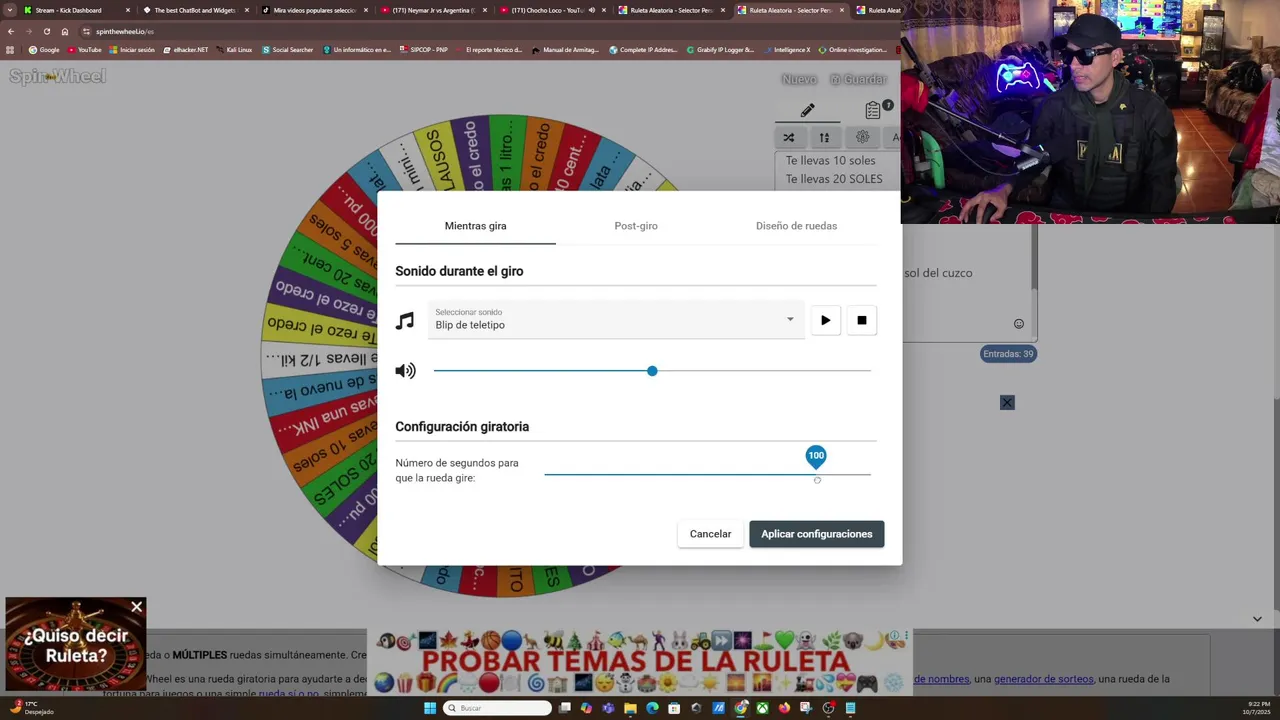Click the Entradas: 39 badge

point(1008,354)
